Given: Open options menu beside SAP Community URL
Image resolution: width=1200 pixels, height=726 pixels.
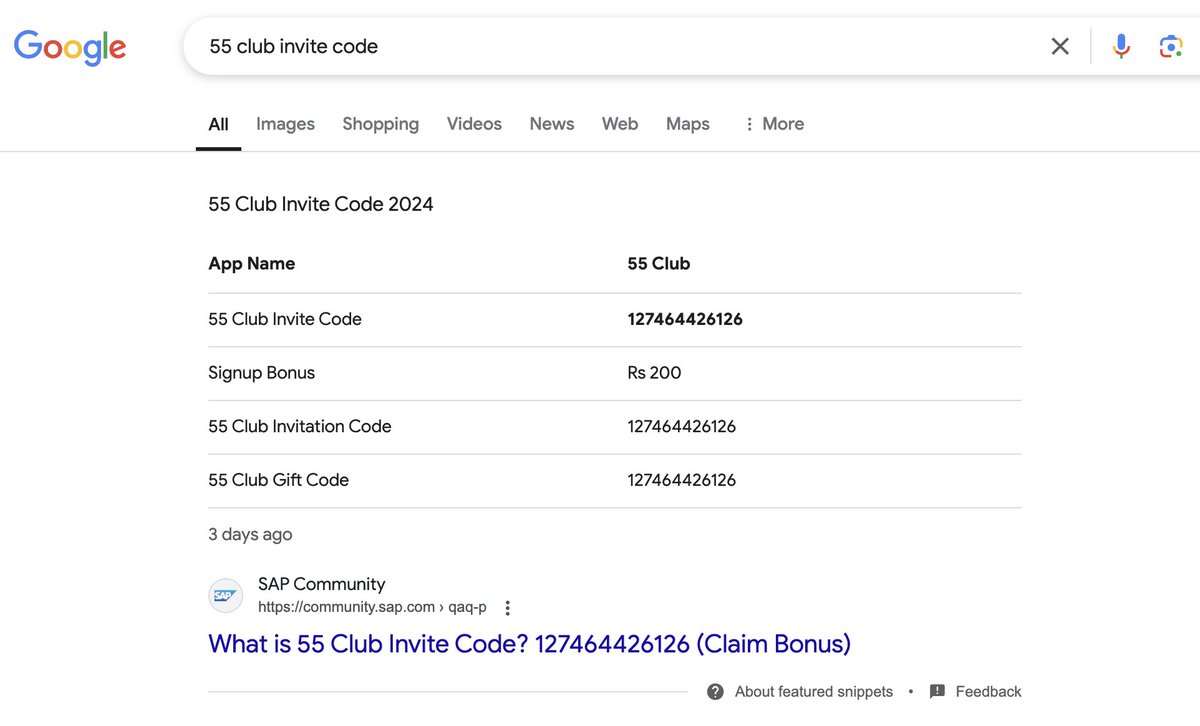Looking at the screenshot, I should tap(508, 608).
